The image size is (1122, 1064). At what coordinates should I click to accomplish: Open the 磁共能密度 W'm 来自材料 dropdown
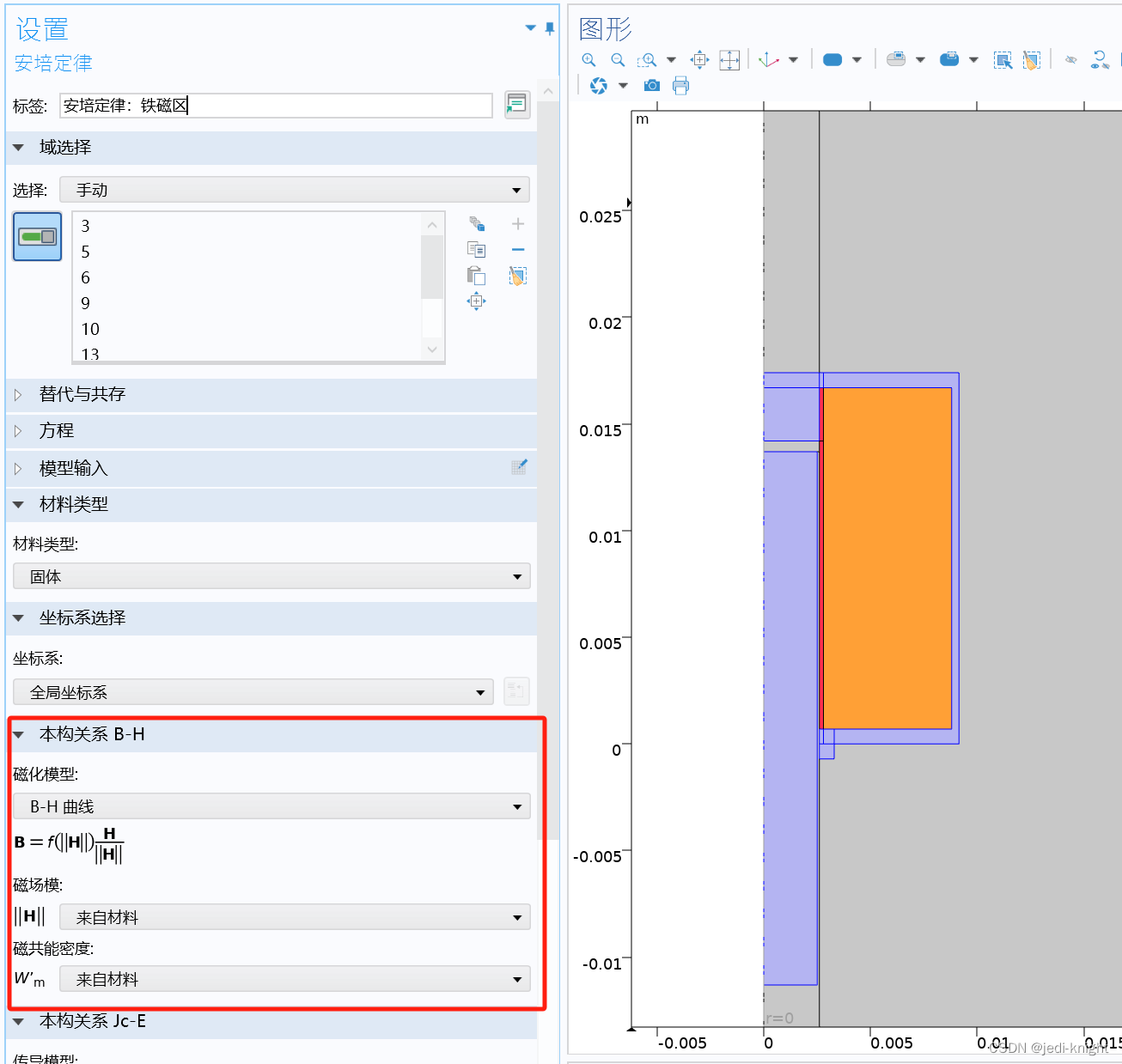point(295,979)
